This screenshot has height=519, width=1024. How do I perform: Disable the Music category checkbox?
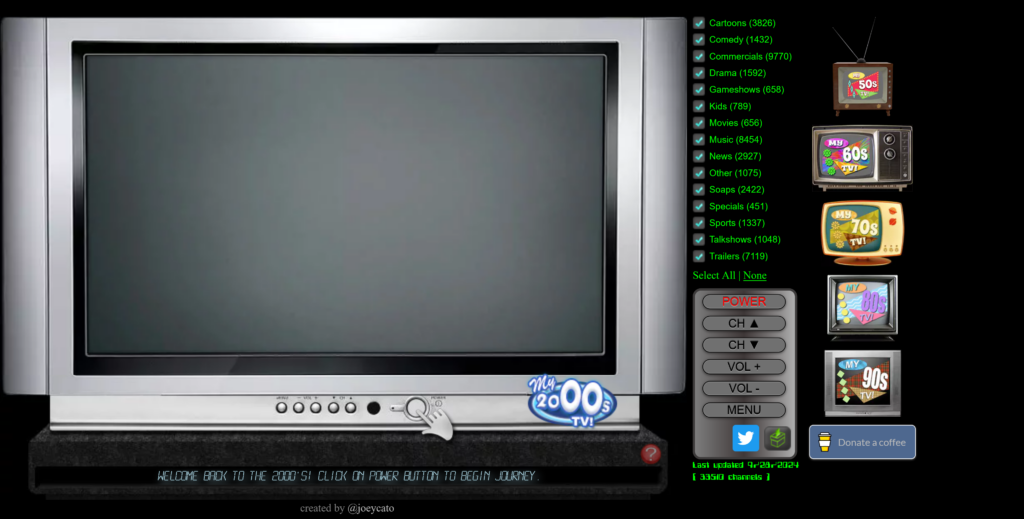[x=699, y=140]
